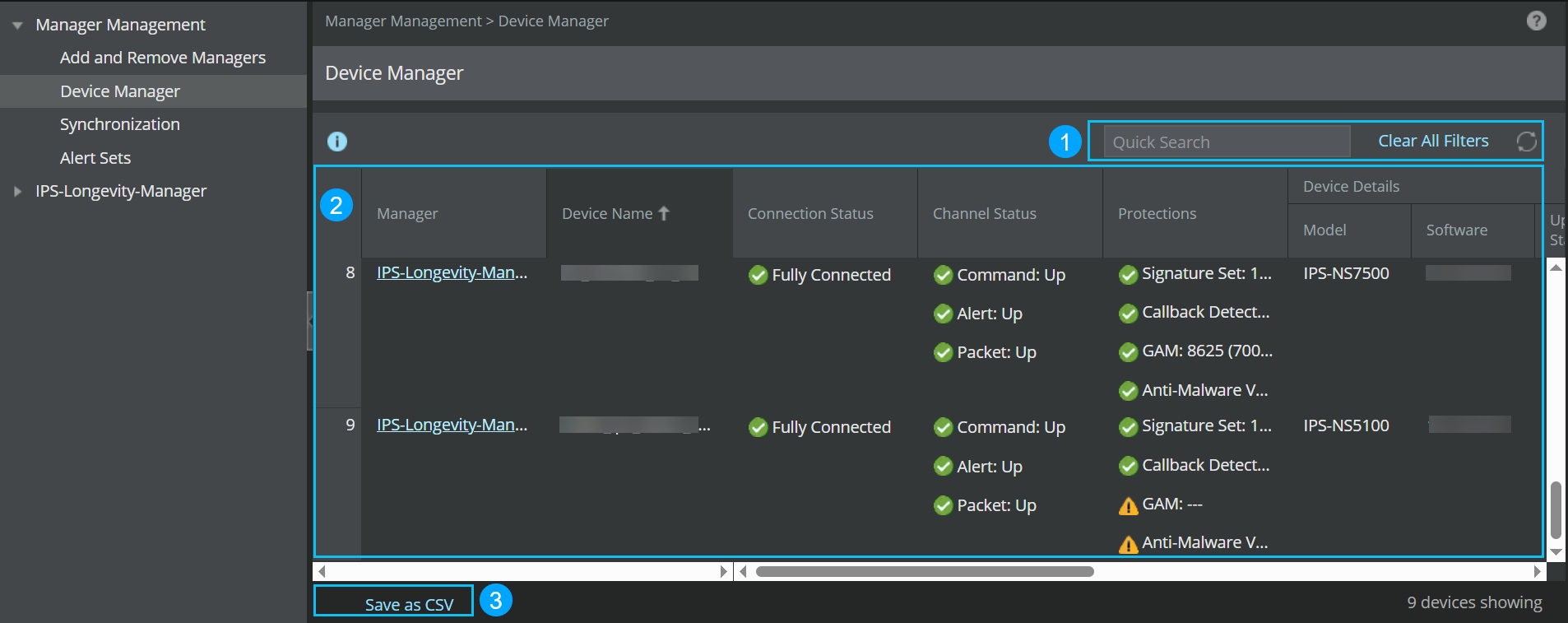The width and height of the screenshot is (1568, 623).
Task: Open Add and Remove Managers
Action: pos(163,58)
